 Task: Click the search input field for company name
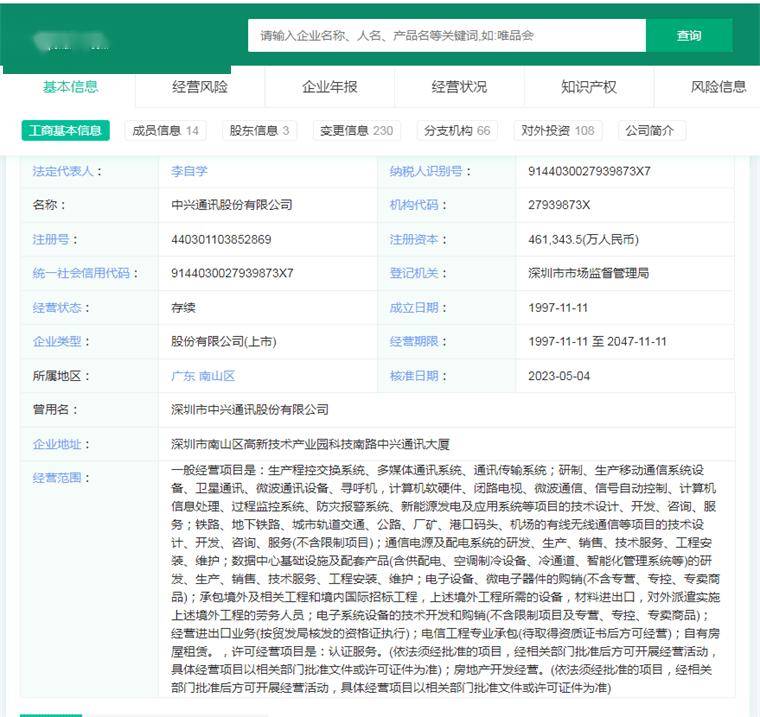coord(446,35)
